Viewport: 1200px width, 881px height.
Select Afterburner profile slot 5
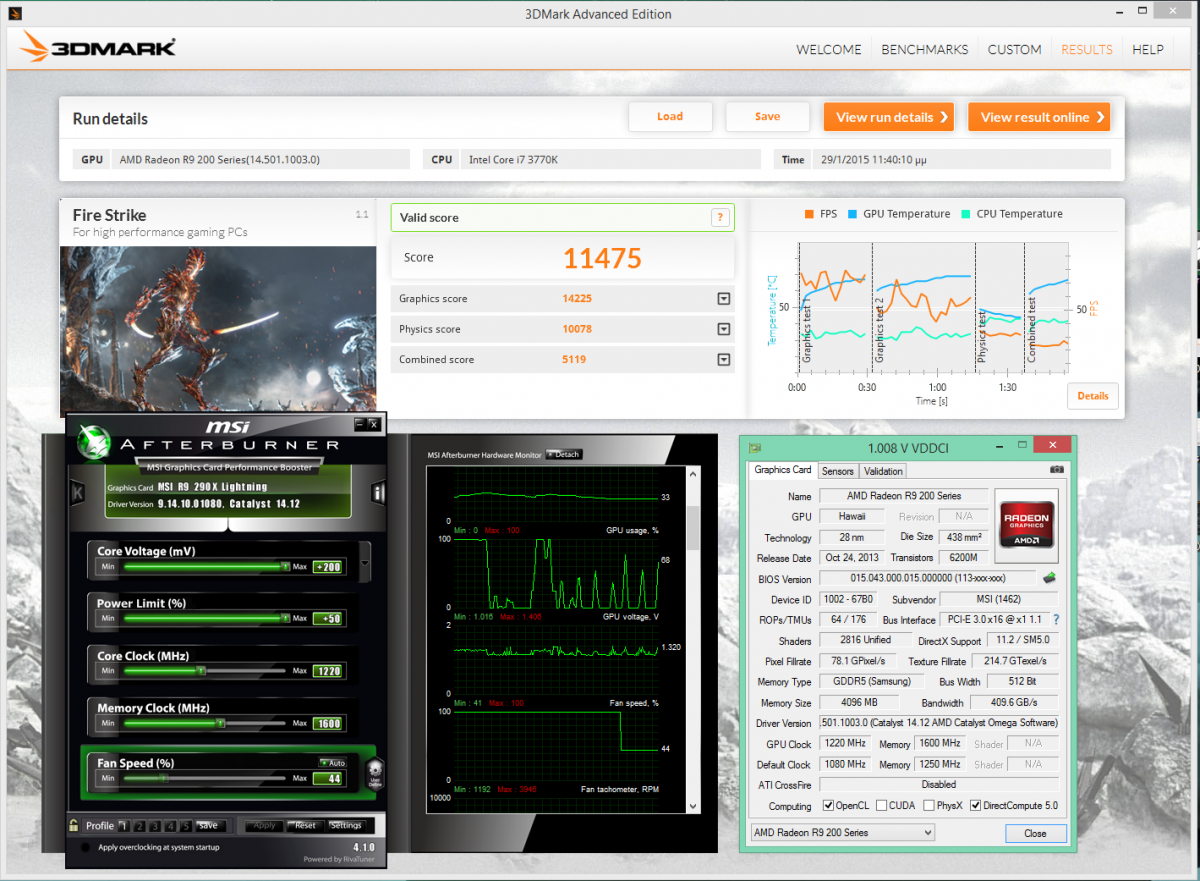point(186,826)
